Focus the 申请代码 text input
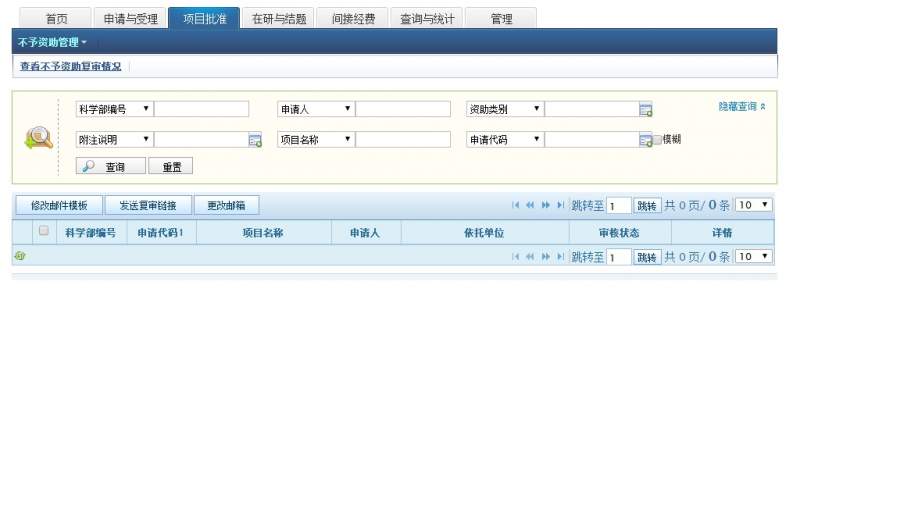The image size is (900, 506). (x=592, y=139)
